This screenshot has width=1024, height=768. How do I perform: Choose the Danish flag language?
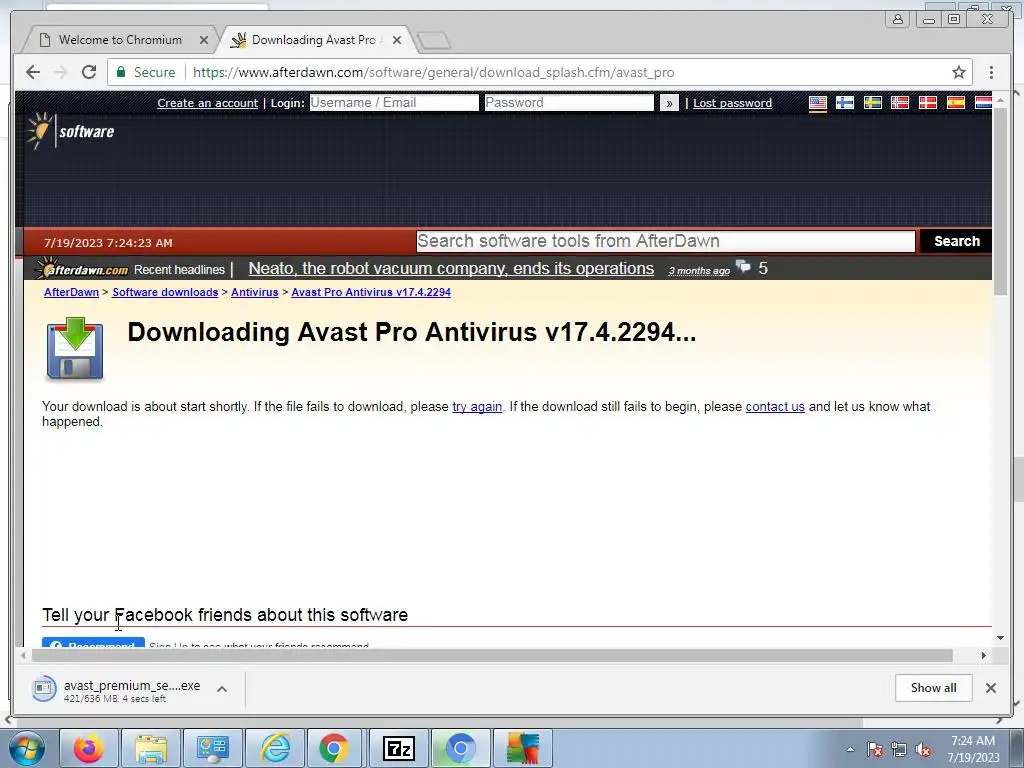927,103
